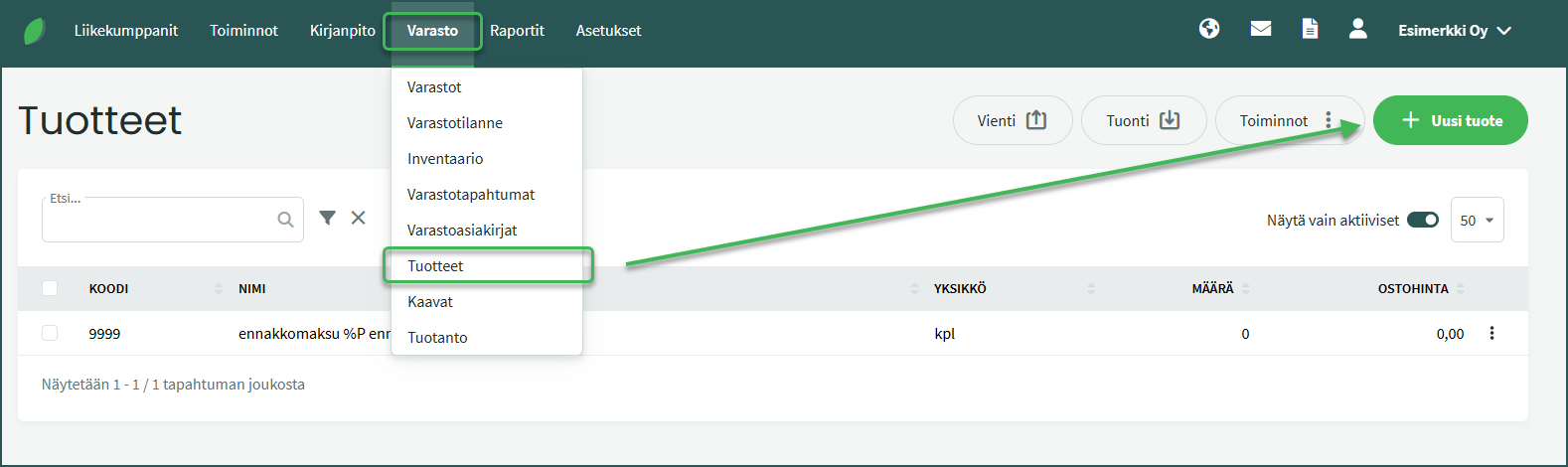This screenshot has width=1568, height=467.
Task: Click the green leaf logo icon
Action: (35, 31)
